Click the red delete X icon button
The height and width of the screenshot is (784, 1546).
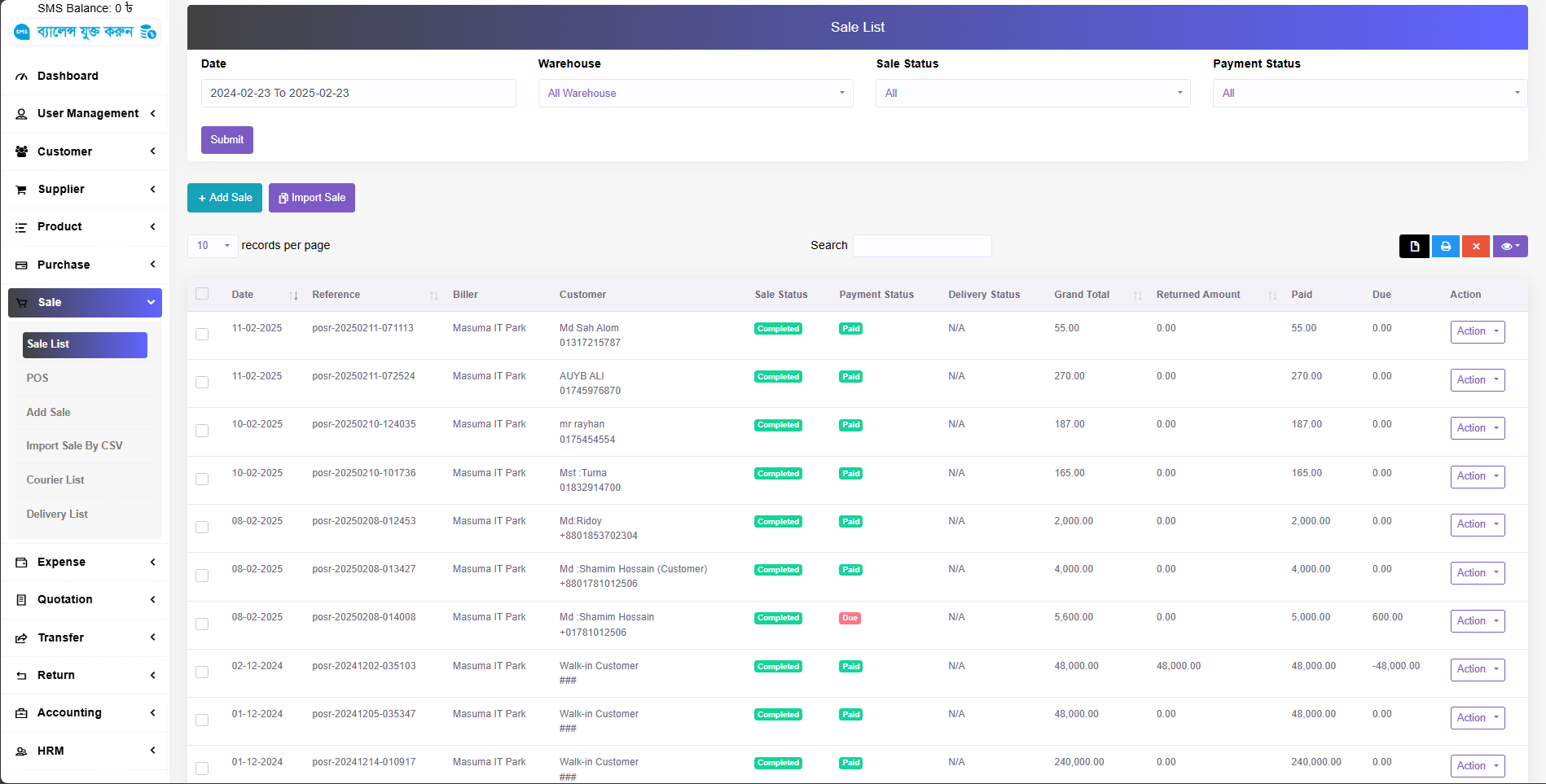pos(1475,246)
